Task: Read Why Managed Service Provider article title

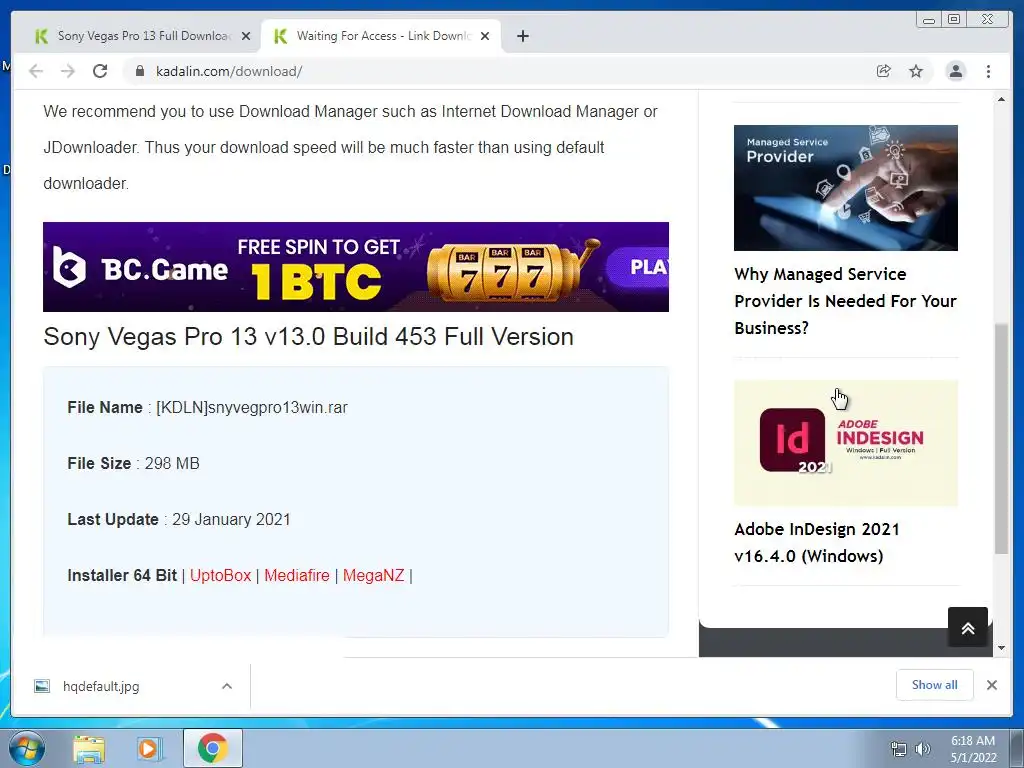Action: click(845, 301)
